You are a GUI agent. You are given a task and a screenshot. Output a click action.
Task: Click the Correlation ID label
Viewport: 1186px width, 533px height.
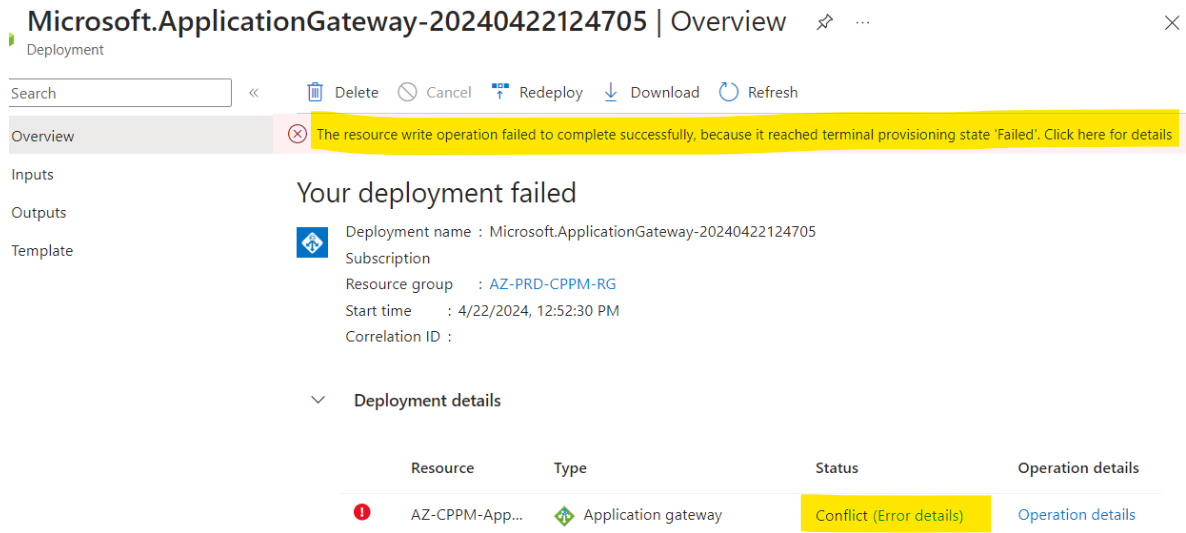[x=393, y=336]
